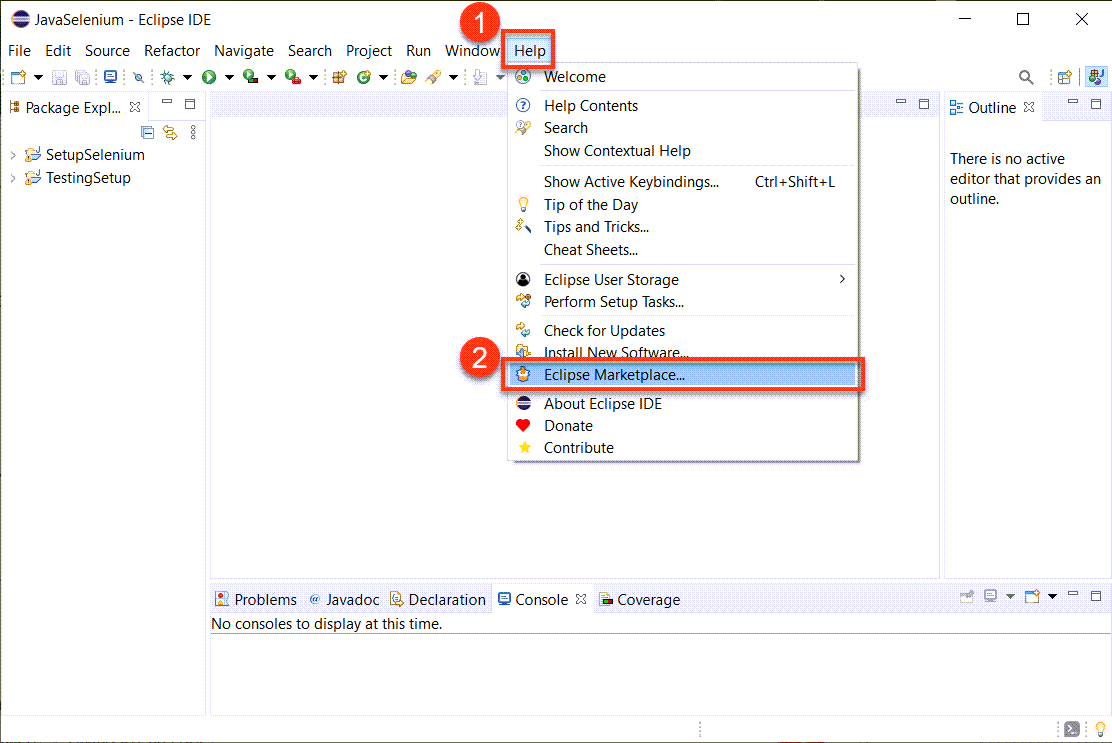Click the Open Perspective icon
The width and height of the screenshot is (1112, 743).
pos(1064,77)
